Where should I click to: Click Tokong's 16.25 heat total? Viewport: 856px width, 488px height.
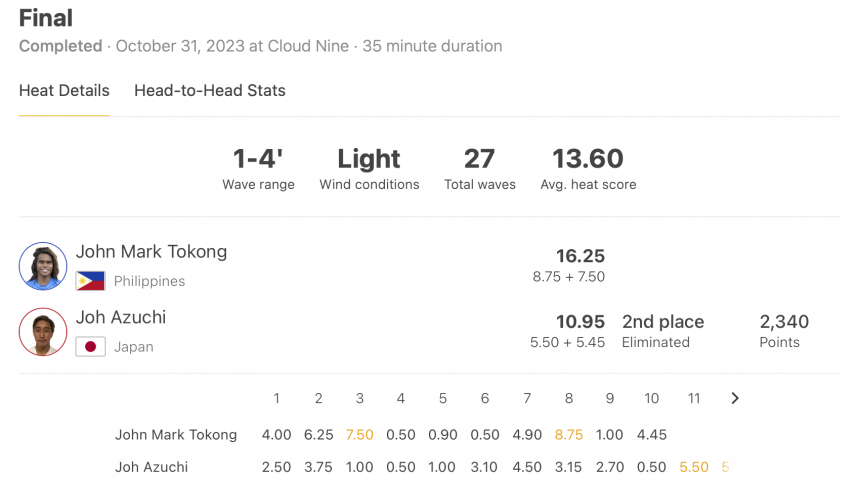(580, 256)
